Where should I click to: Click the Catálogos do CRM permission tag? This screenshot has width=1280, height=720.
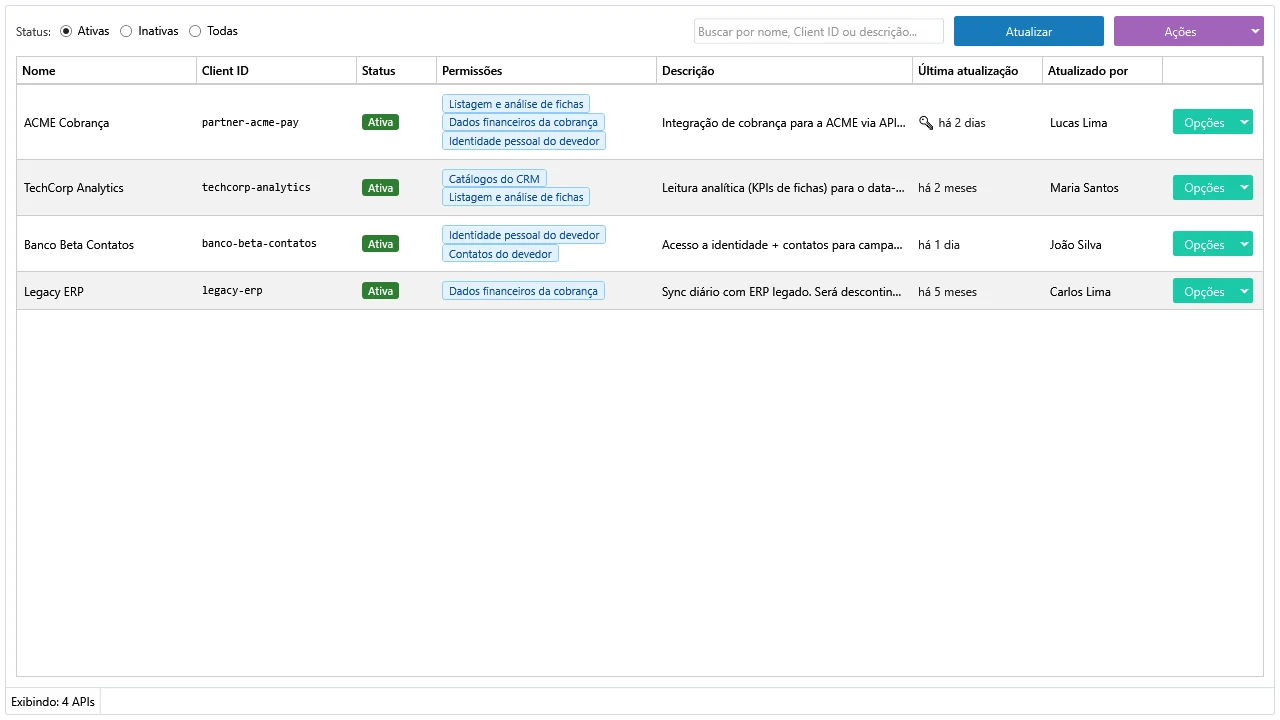(494, 178)
